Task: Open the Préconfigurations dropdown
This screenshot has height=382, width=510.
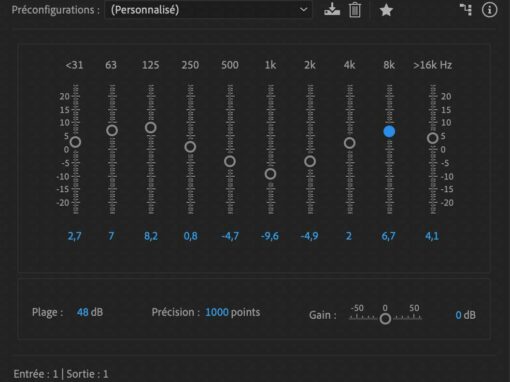Action: 208,10
